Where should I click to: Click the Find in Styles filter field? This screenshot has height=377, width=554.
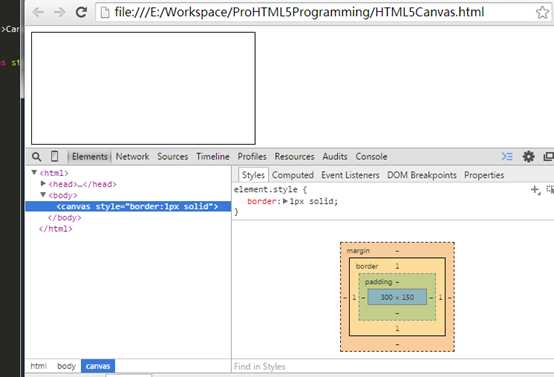(393, 366)
